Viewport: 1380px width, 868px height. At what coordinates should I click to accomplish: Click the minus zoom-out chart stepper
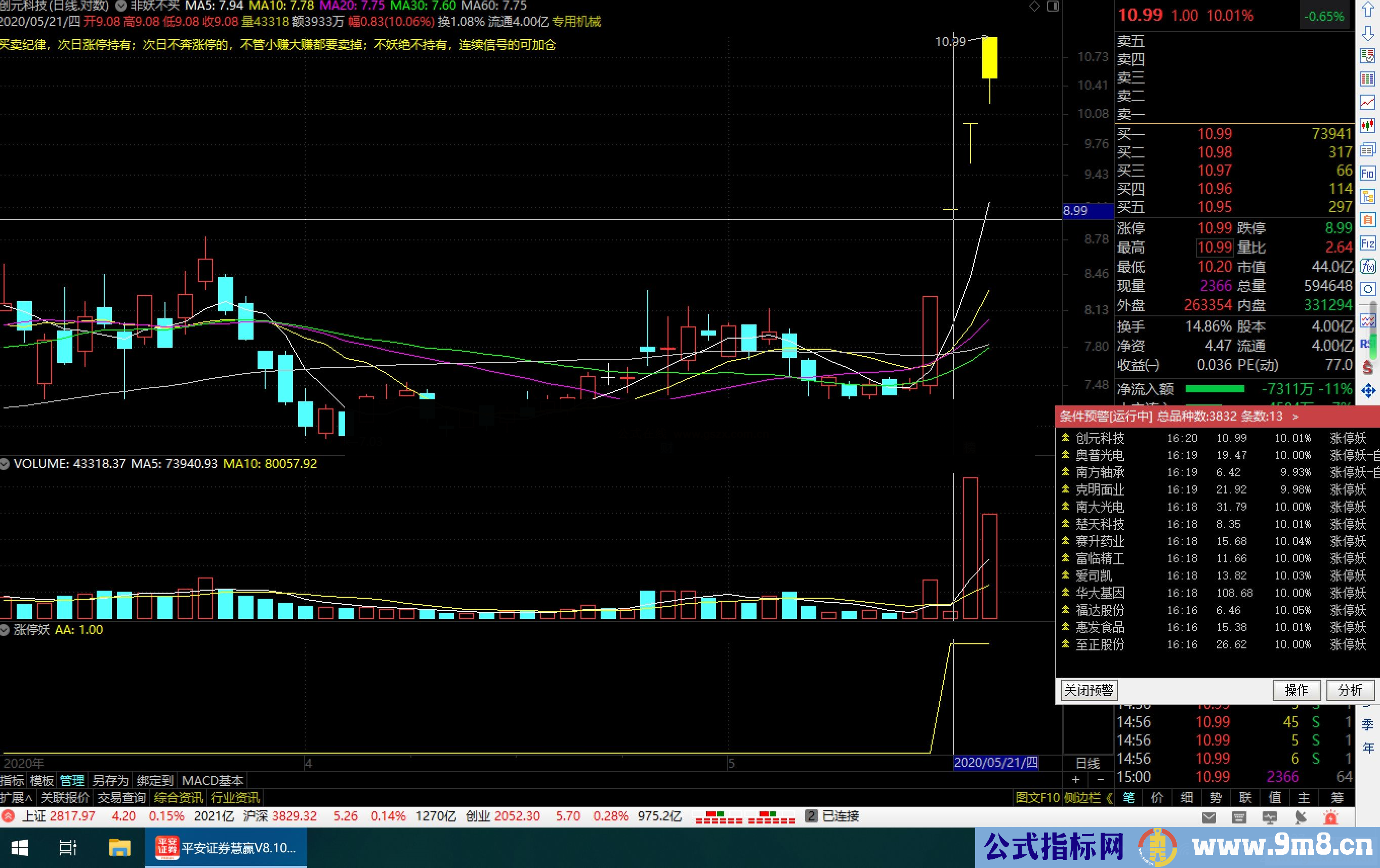coord(1100,780)
